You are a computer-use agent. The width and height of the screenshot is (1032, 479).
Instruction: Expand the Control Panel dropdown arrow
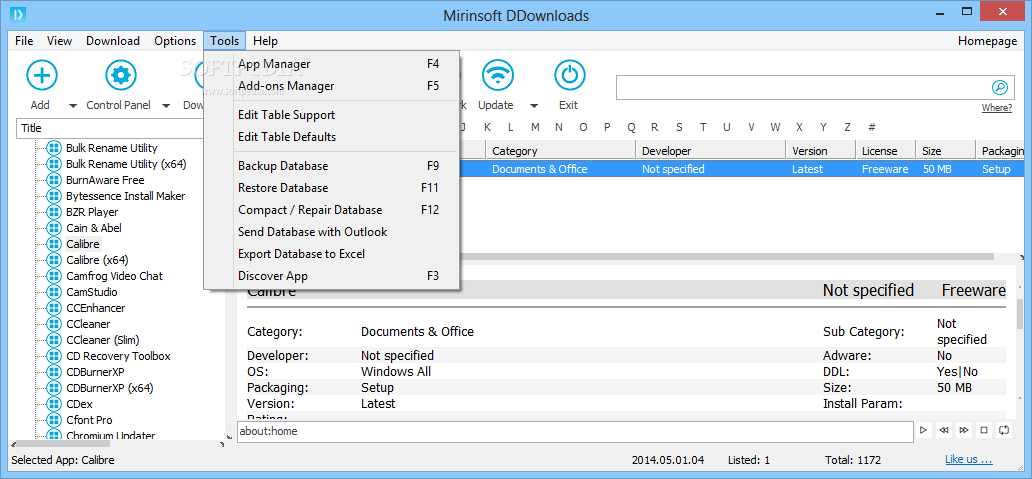(167, 105)
